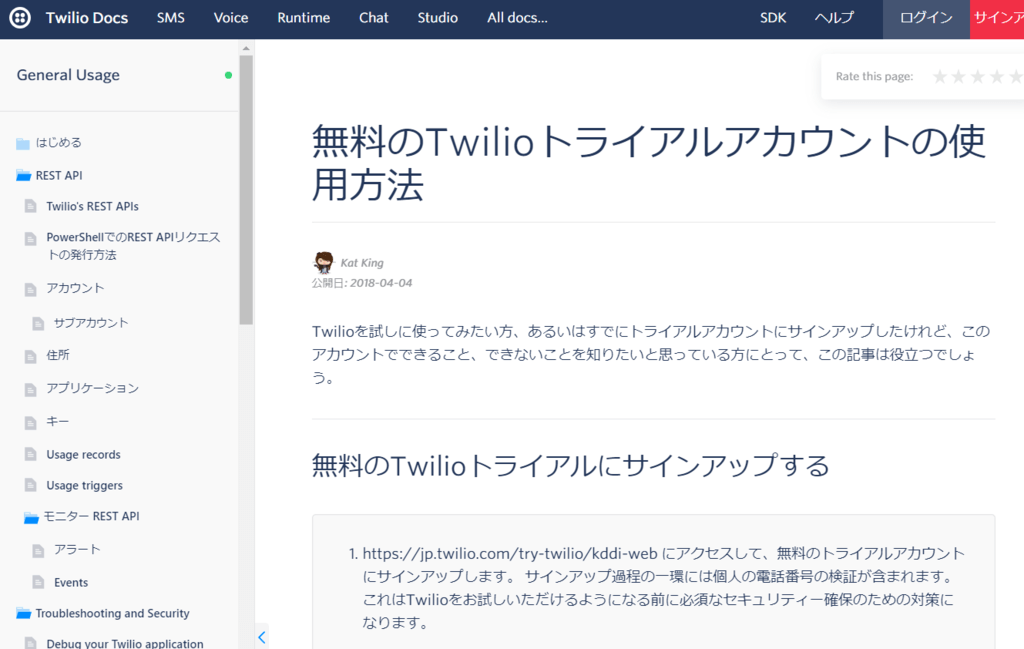The width and height of the screenshot is (1024, 649).
Task: Click the red サインアップ signup button
Action: pos(997,19)
